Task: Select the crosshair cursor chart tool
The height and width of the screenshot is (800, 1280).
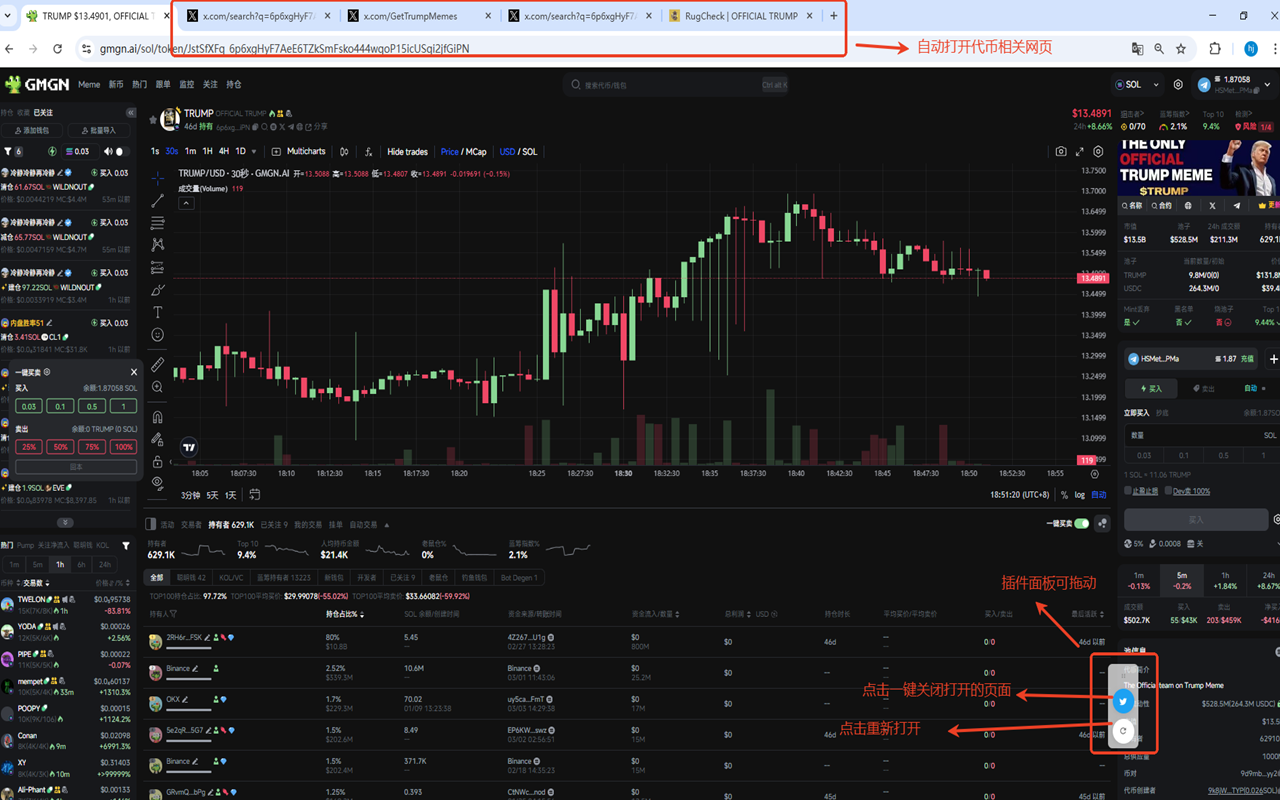Action: pyautogui.click(x=157, y=178)
